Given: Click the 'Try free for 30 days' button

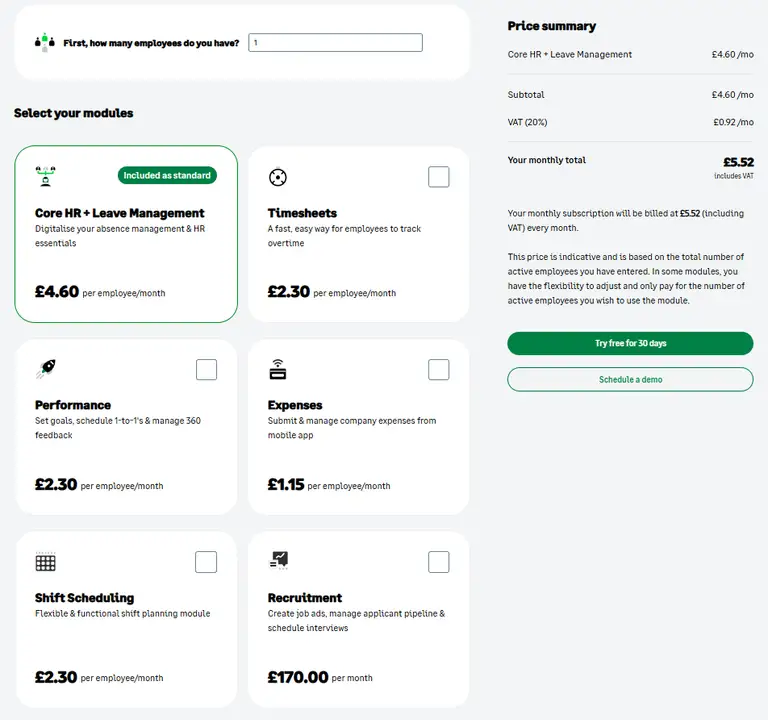Looking at the screenshot, I should (x=630, y=343).
